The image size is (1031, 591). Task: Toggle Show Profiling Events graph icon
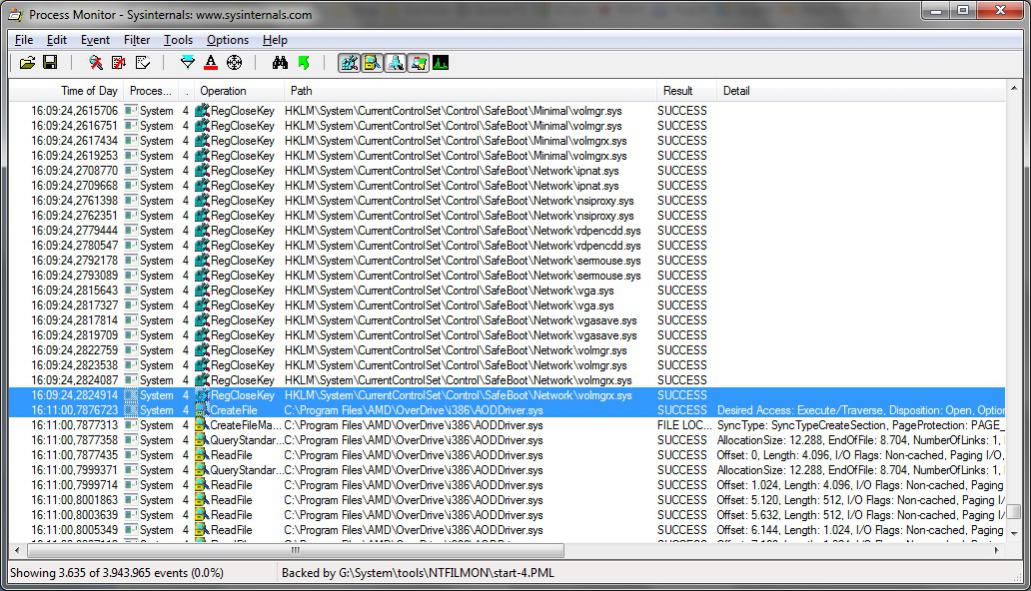tap(441, 63)
